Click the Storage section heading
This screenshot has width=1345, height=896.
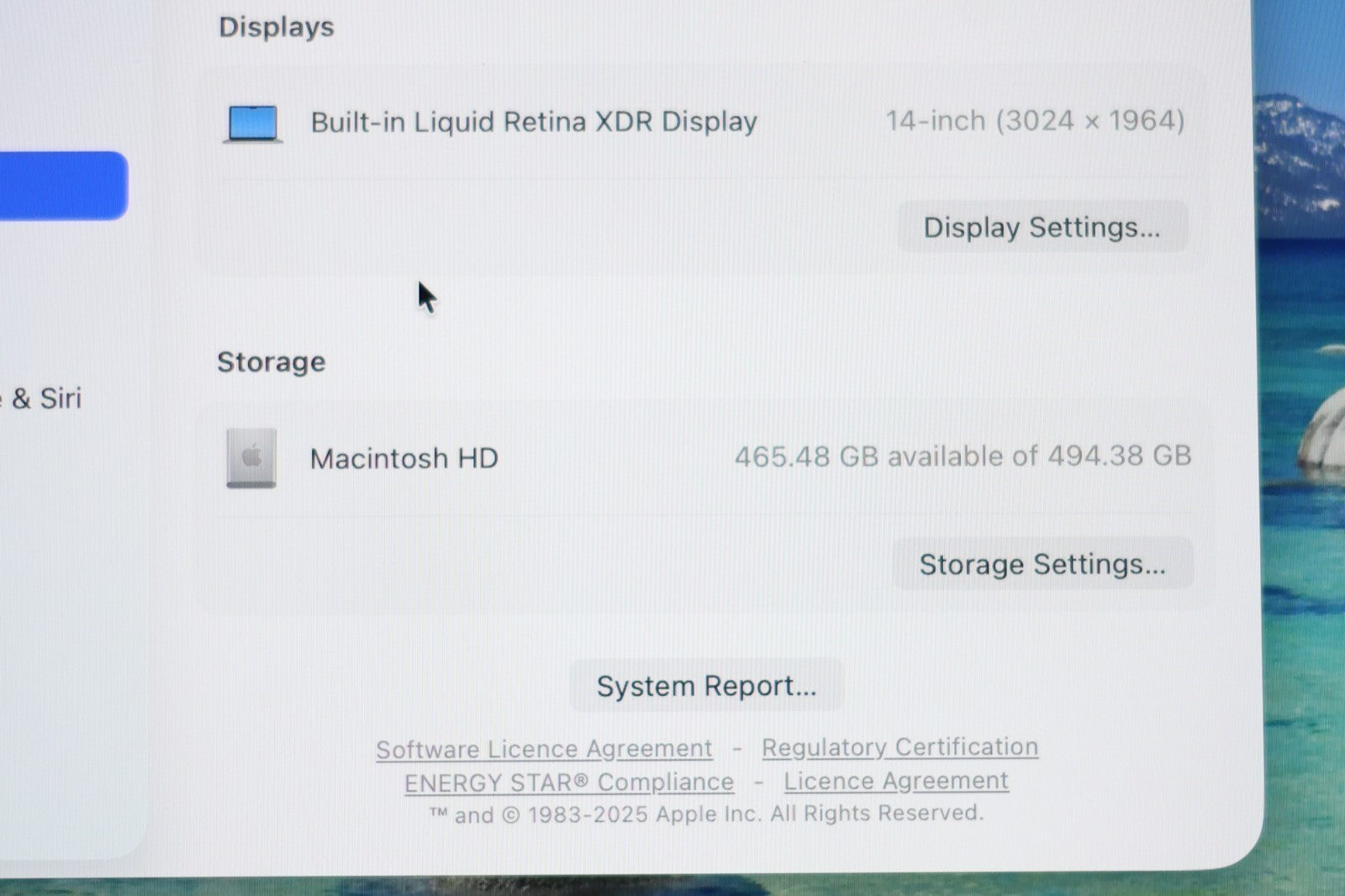(271, 362)
